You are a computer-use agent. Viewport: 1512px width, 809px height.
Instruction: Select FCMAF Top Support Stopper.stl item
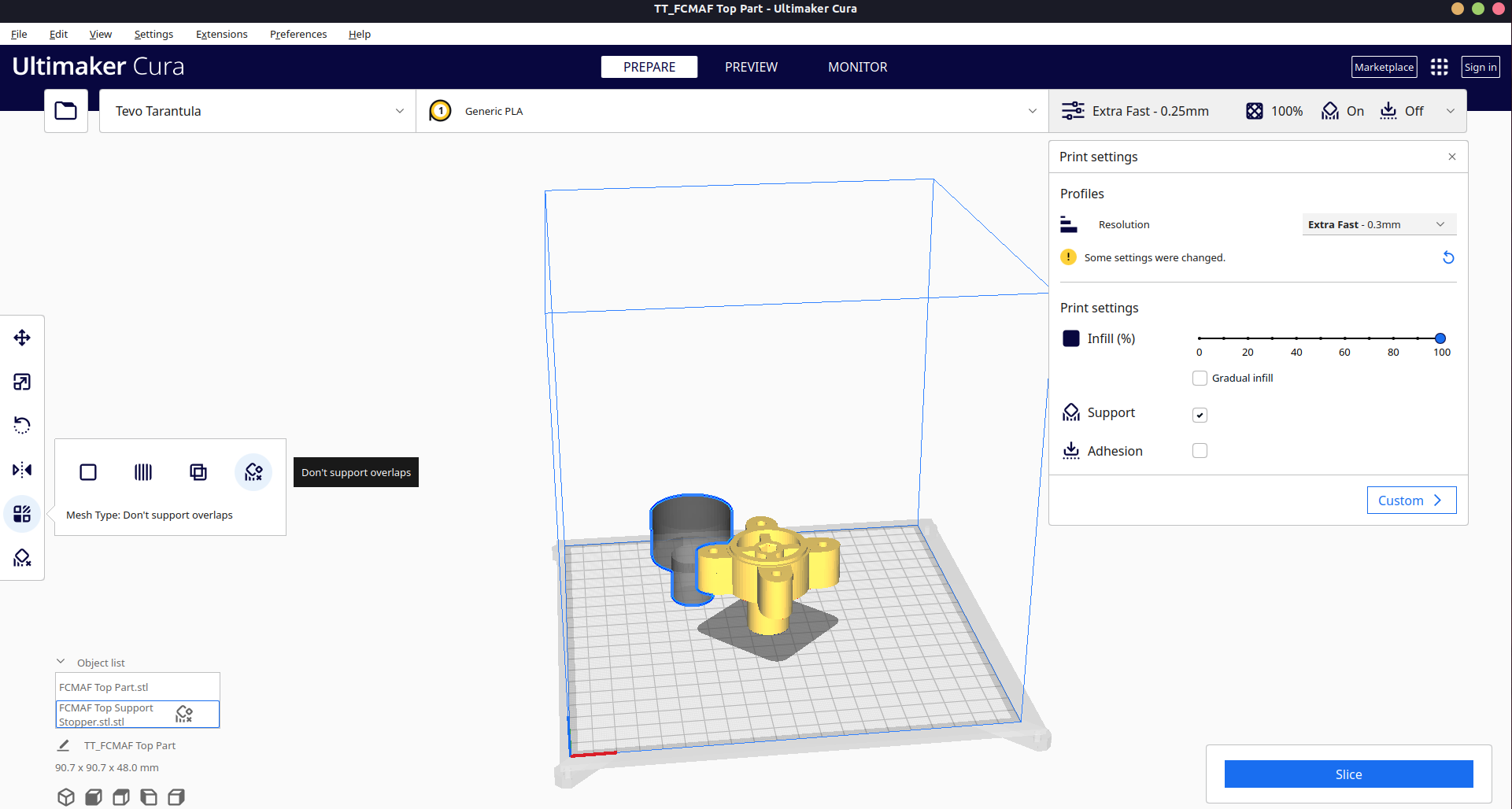(137, 715)
